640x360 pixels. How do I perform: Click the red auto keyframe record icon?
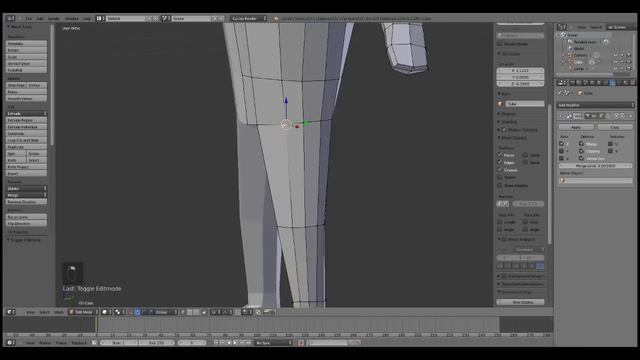pos(301,342)
